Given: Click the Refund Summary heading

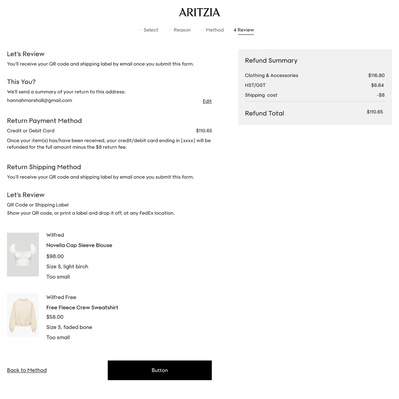Looking at the screenshot, I should click(x=271, y=61).
